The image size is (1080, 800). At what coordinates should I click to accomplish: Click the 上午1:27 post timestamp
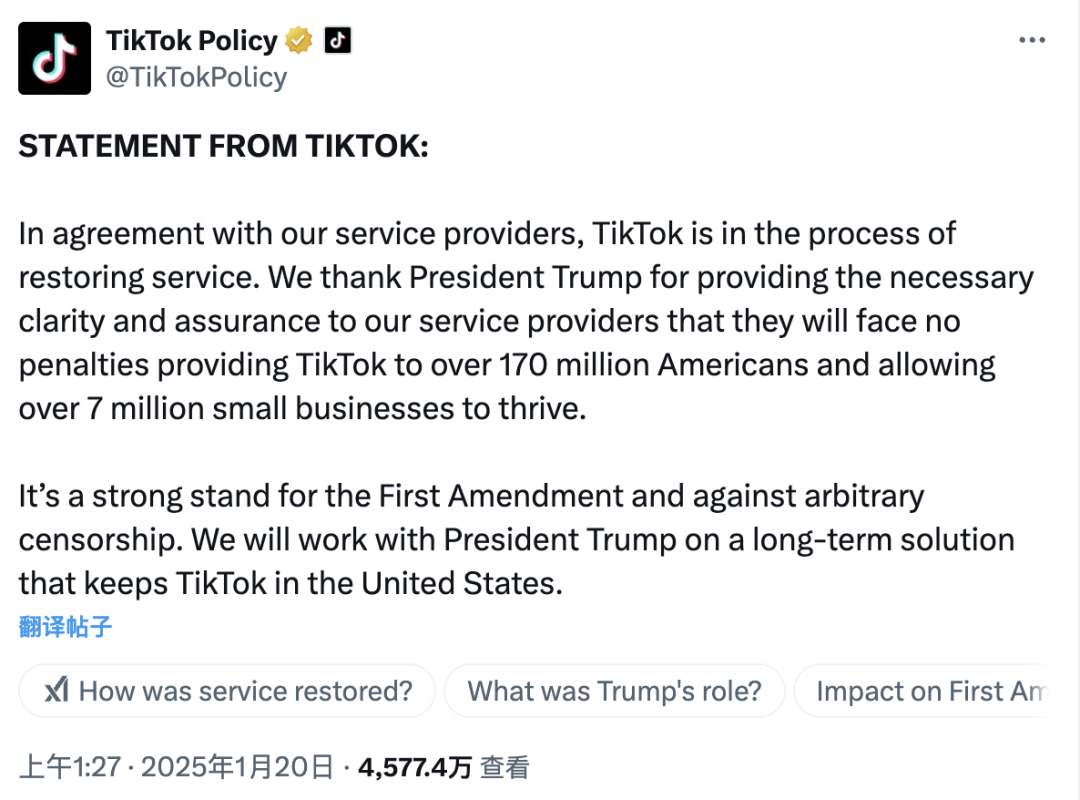(x=70, y=767)
